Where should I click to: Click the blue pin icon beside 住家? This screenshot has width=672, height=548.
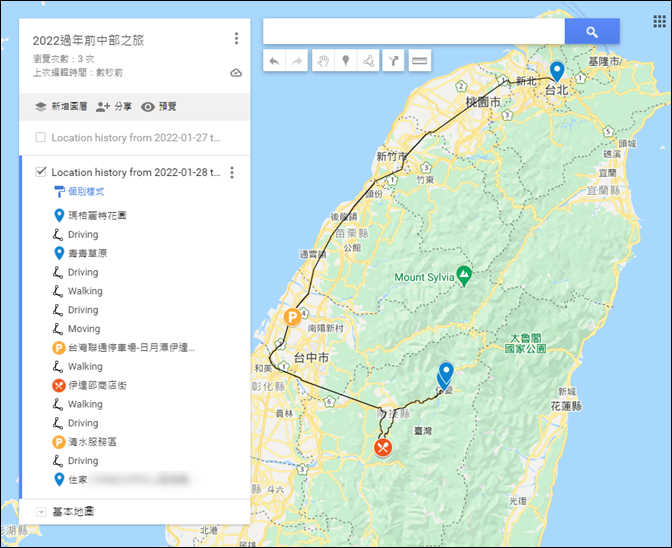[59, 479]
